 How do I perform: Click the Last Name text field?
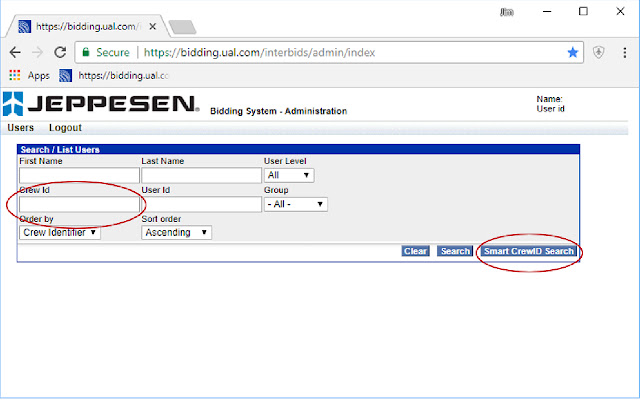[201, 176]
